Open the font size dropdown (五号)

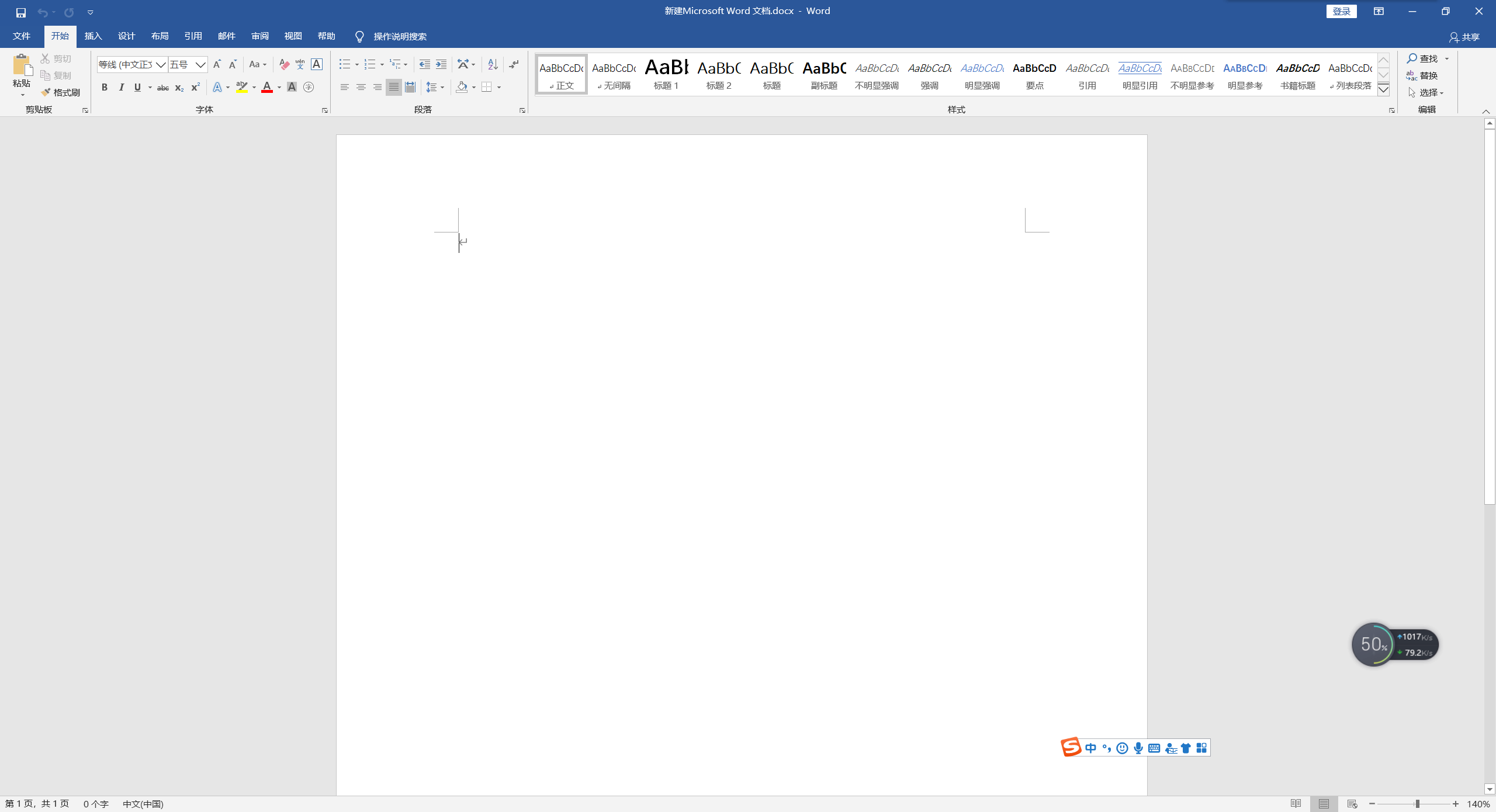click(x=200, y=64)
